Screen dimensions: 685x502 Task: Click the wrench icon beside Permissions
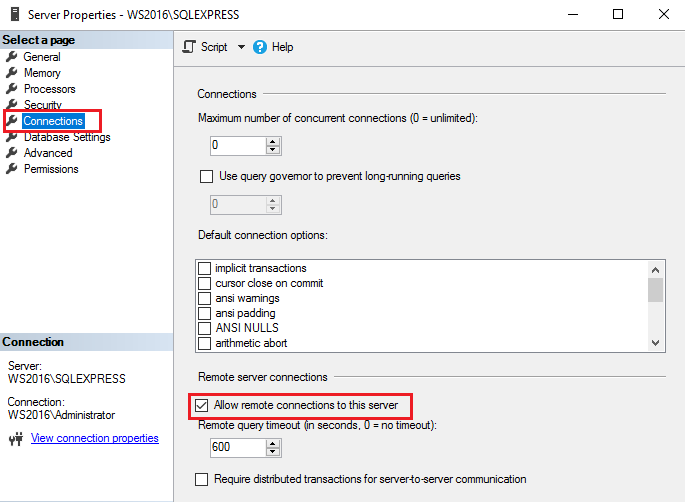pos(12,169)
